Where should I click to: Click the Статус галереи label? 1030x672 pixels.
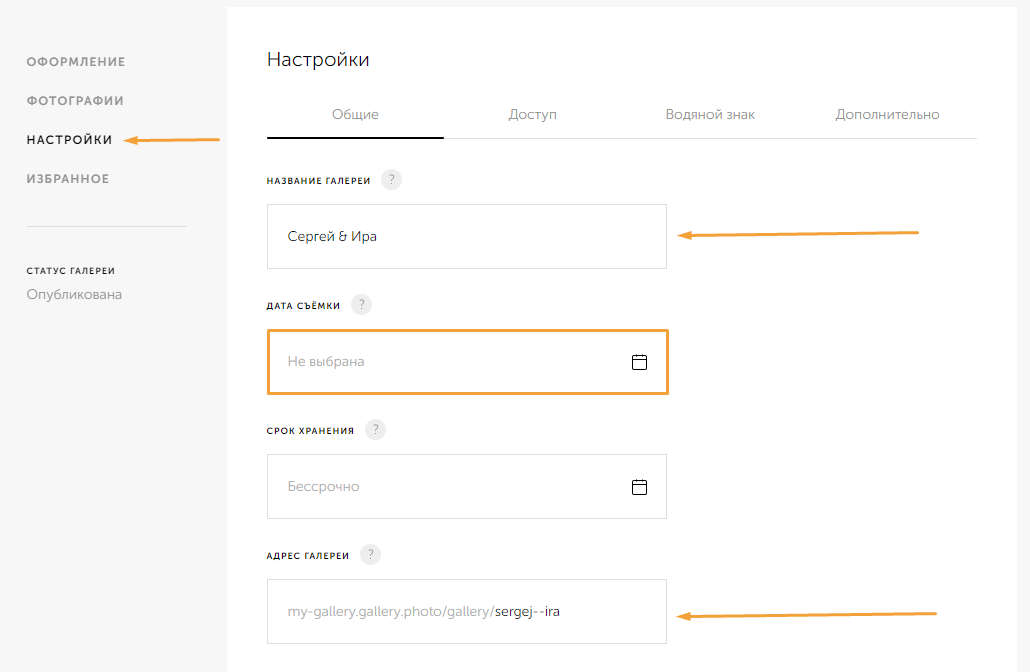pyautogui.click(x=71, y=271)
